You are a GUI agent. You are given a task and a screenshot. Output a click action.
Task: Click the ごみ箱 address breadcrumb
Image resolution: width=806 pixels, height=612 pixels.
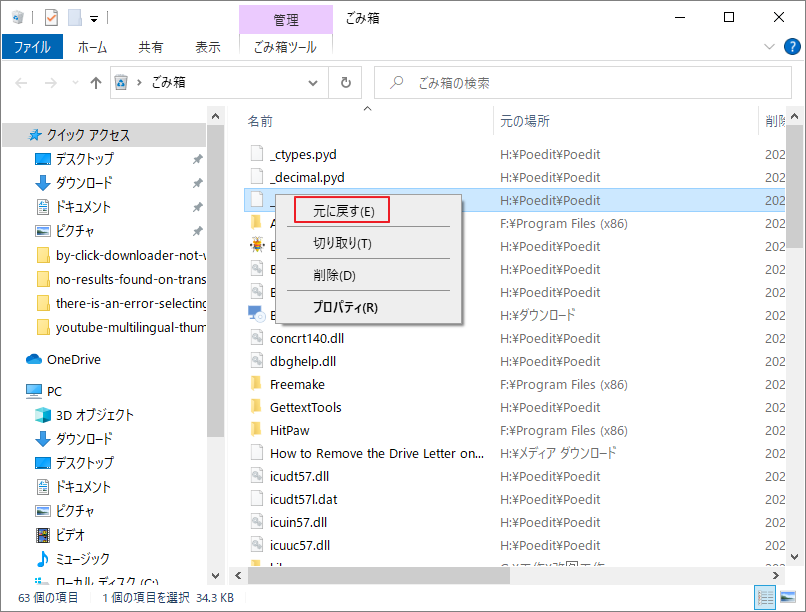point(169,82)
